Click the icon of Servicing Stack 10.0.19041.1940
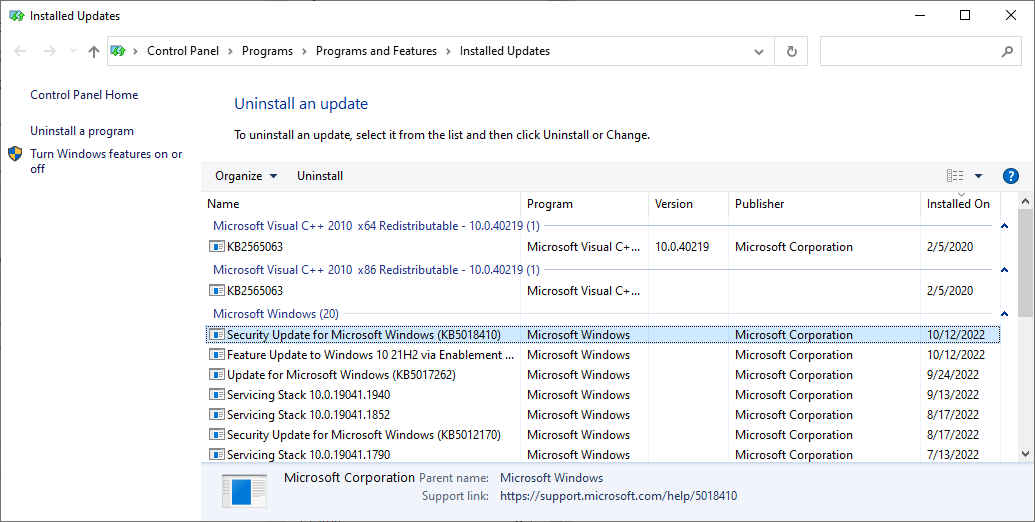The width and height of the screenshot is (1035, 522). click(217, 395)
